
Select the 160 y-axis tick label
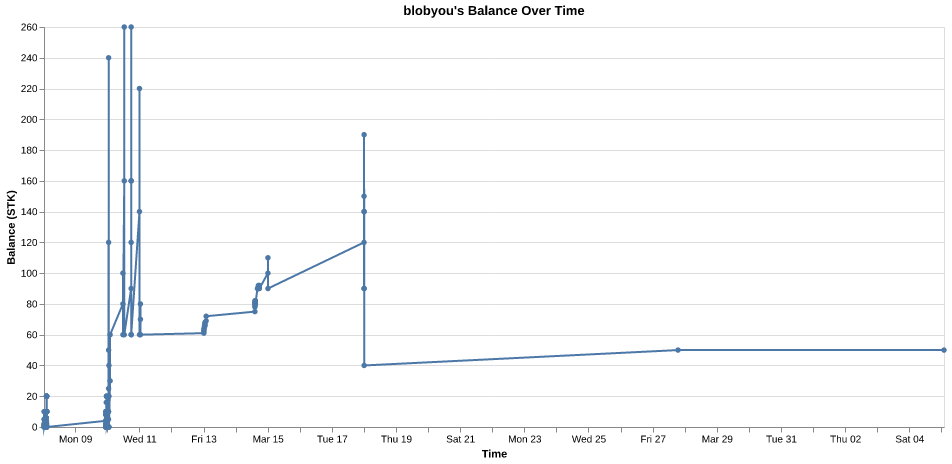pos(30,181)
